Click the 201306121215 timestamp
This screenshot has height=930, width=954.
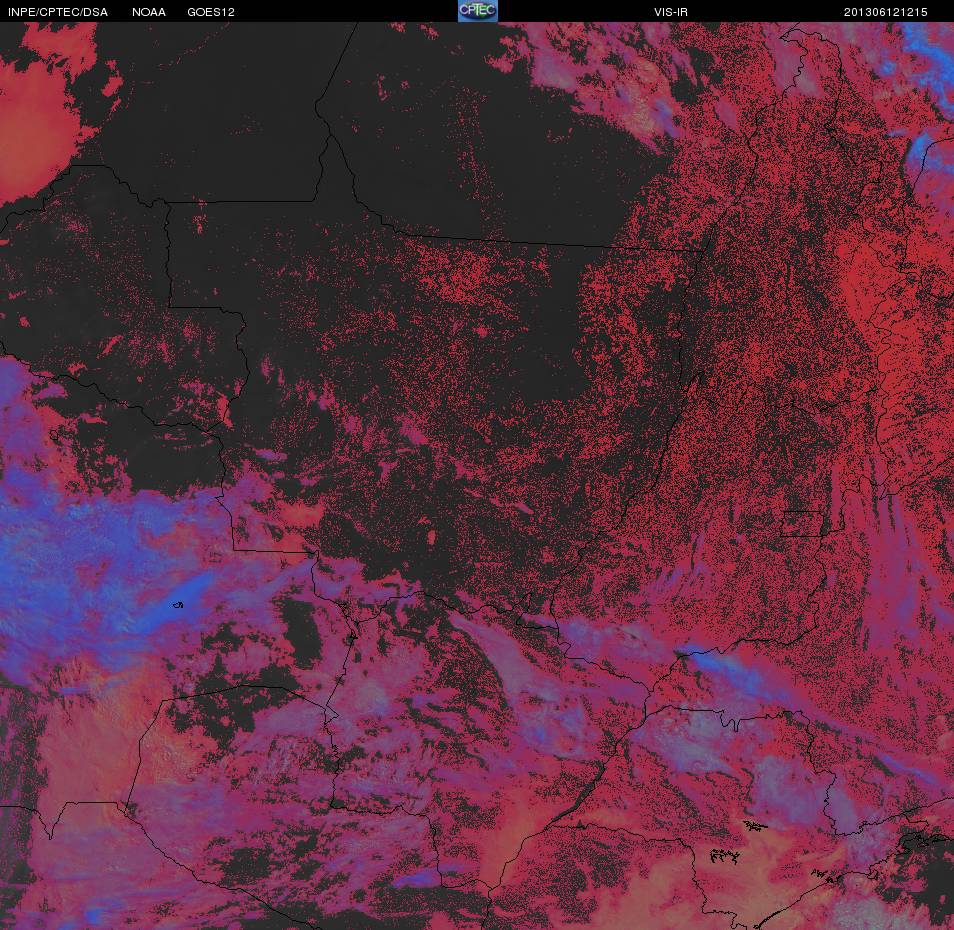click(885, 12)
